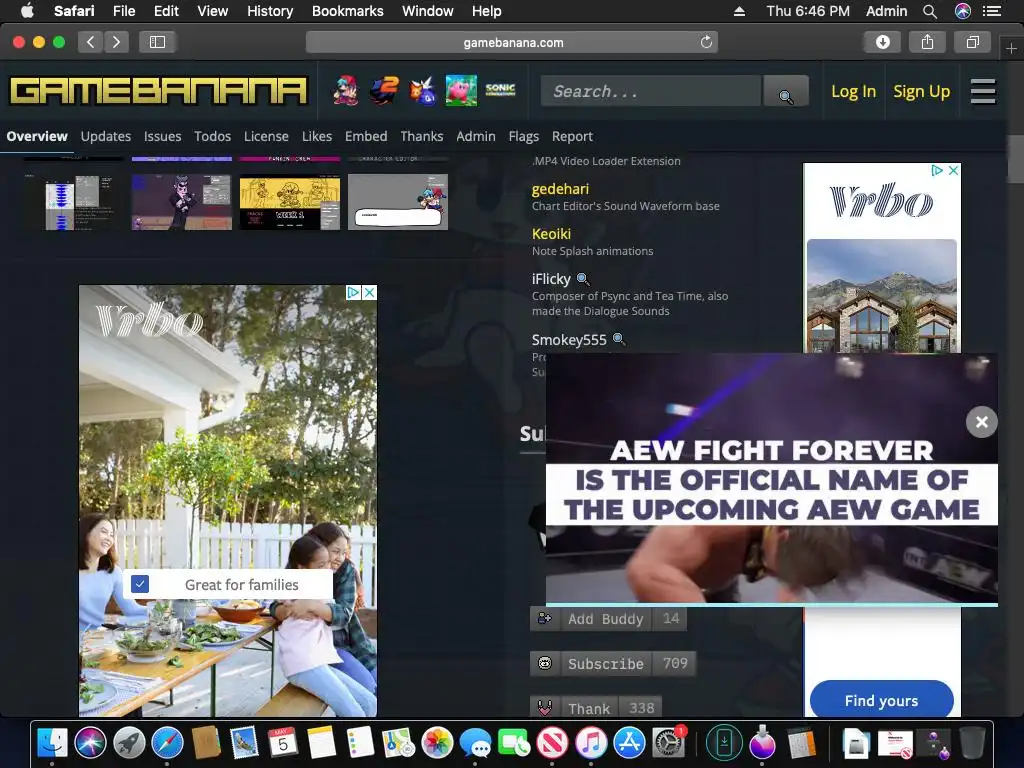The image size is (1024, 768).
Task: Show Safari downloads
Action: pos(882,42)
